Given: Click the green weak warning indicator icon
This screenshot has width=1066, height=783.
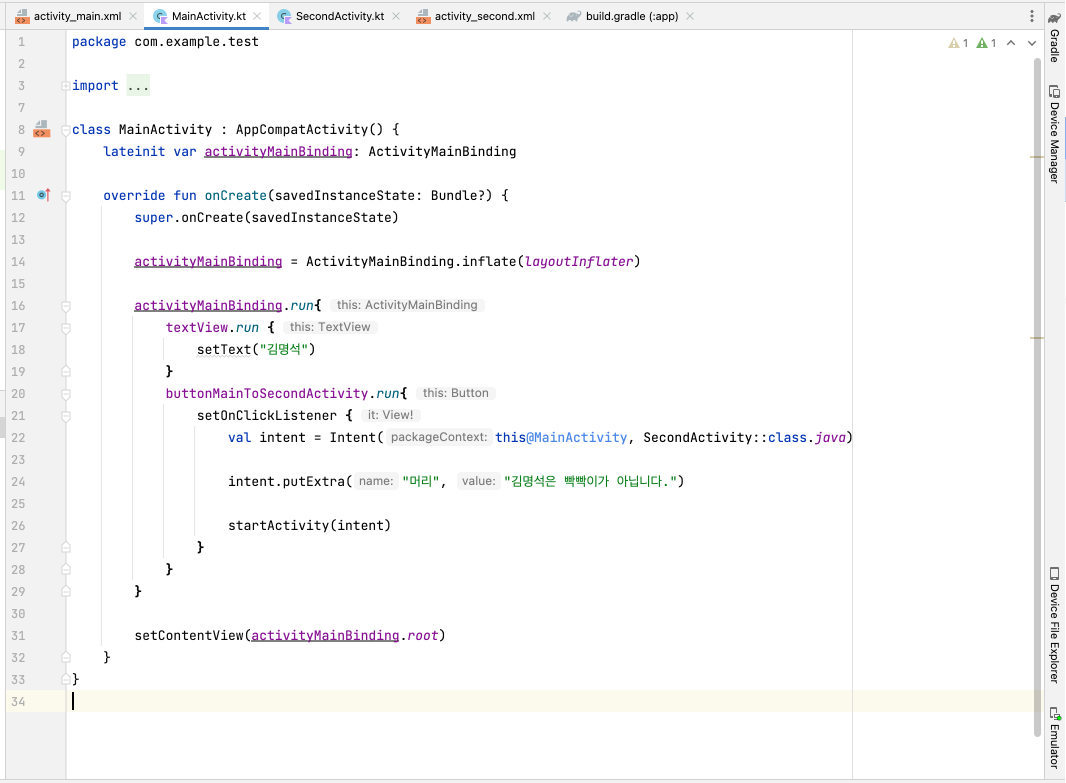Looking at the screenshot, I should tap(982, 44).
